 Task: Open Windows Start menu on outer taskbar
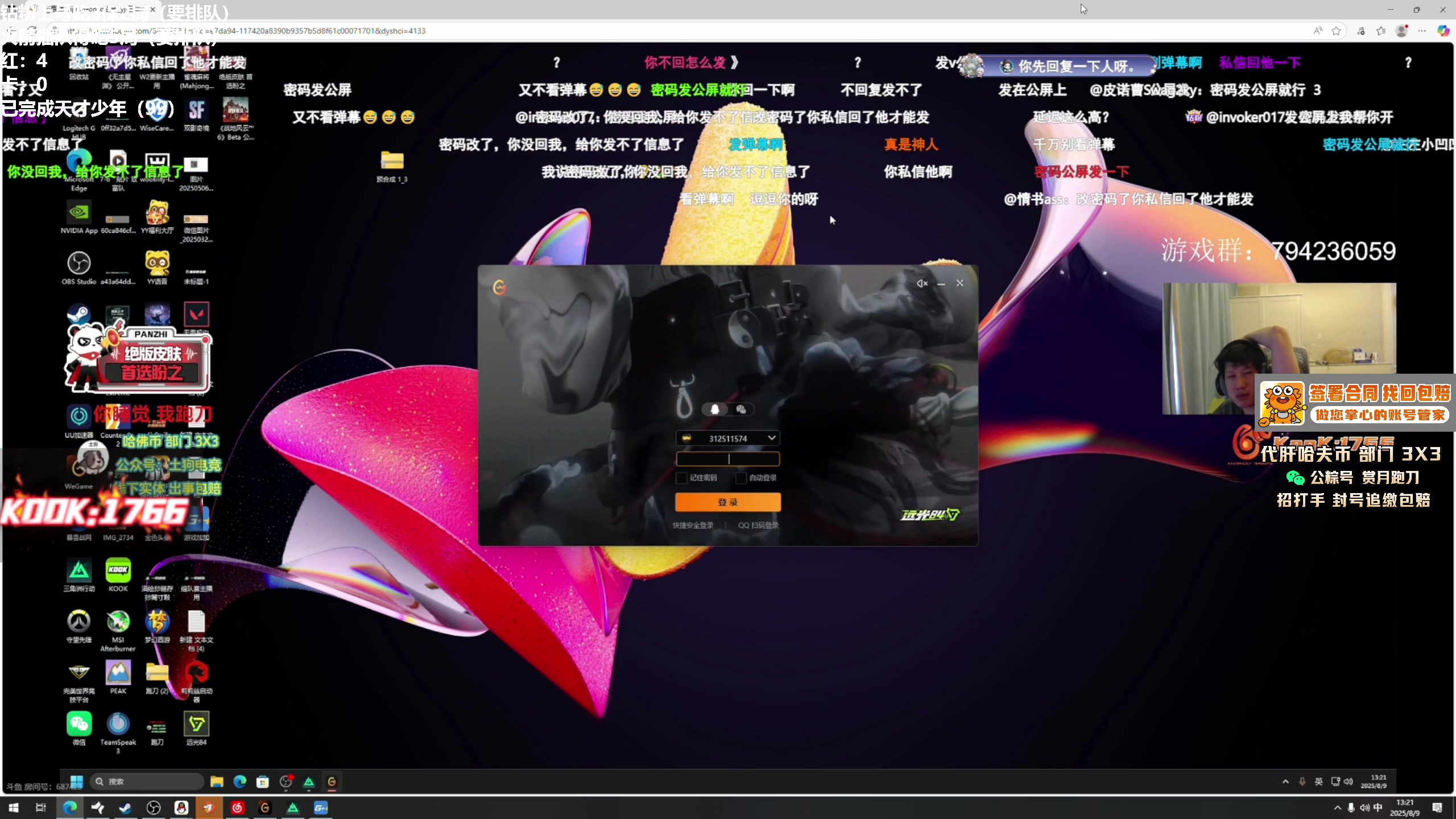[x=14, y=808]
